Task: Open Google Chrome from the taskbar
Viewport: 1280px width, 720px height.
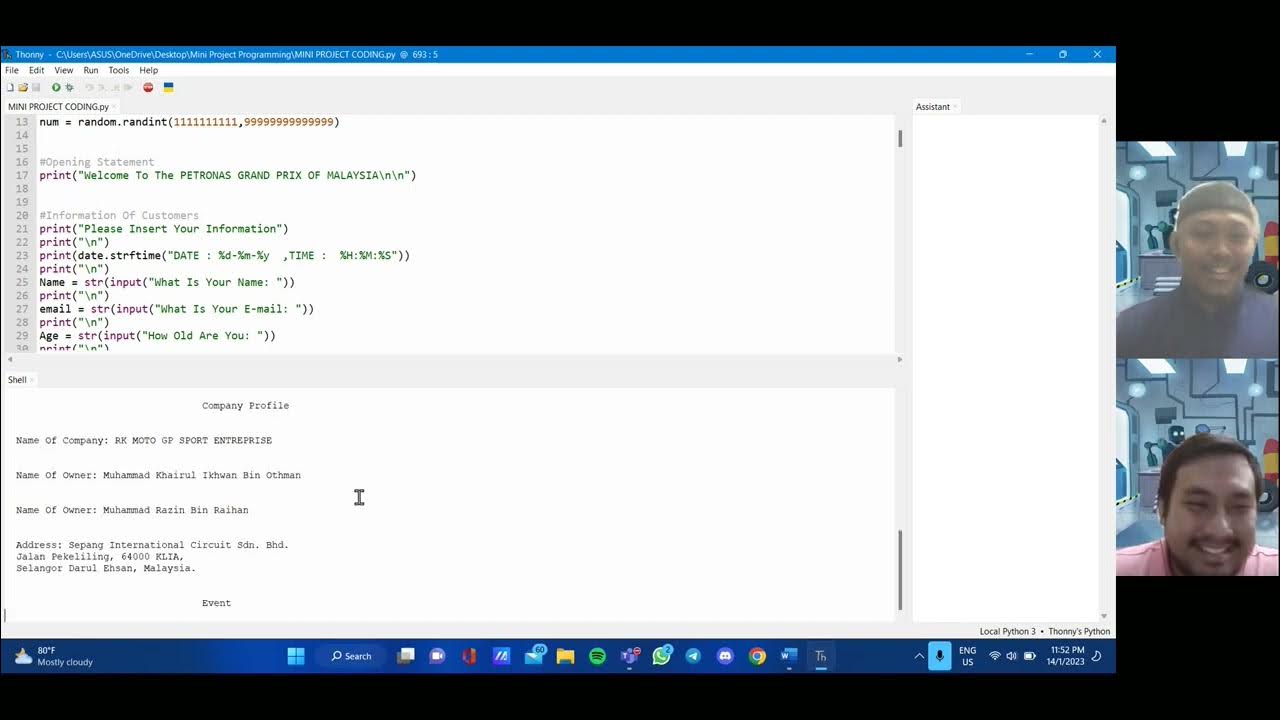Action: tap(757, 656)
